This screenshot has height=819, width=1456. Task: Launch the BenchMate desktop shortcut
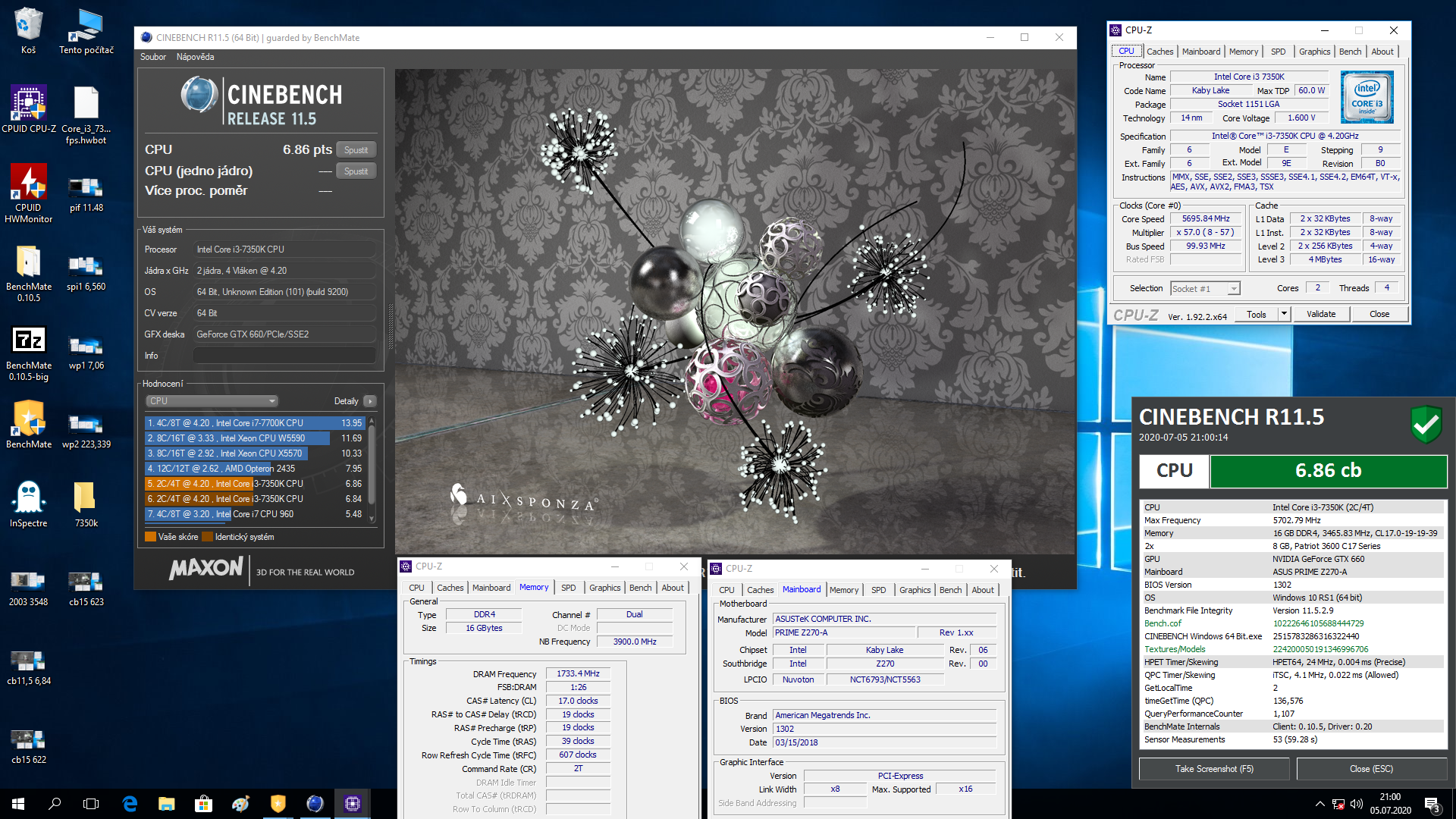(x=29, y=425)
